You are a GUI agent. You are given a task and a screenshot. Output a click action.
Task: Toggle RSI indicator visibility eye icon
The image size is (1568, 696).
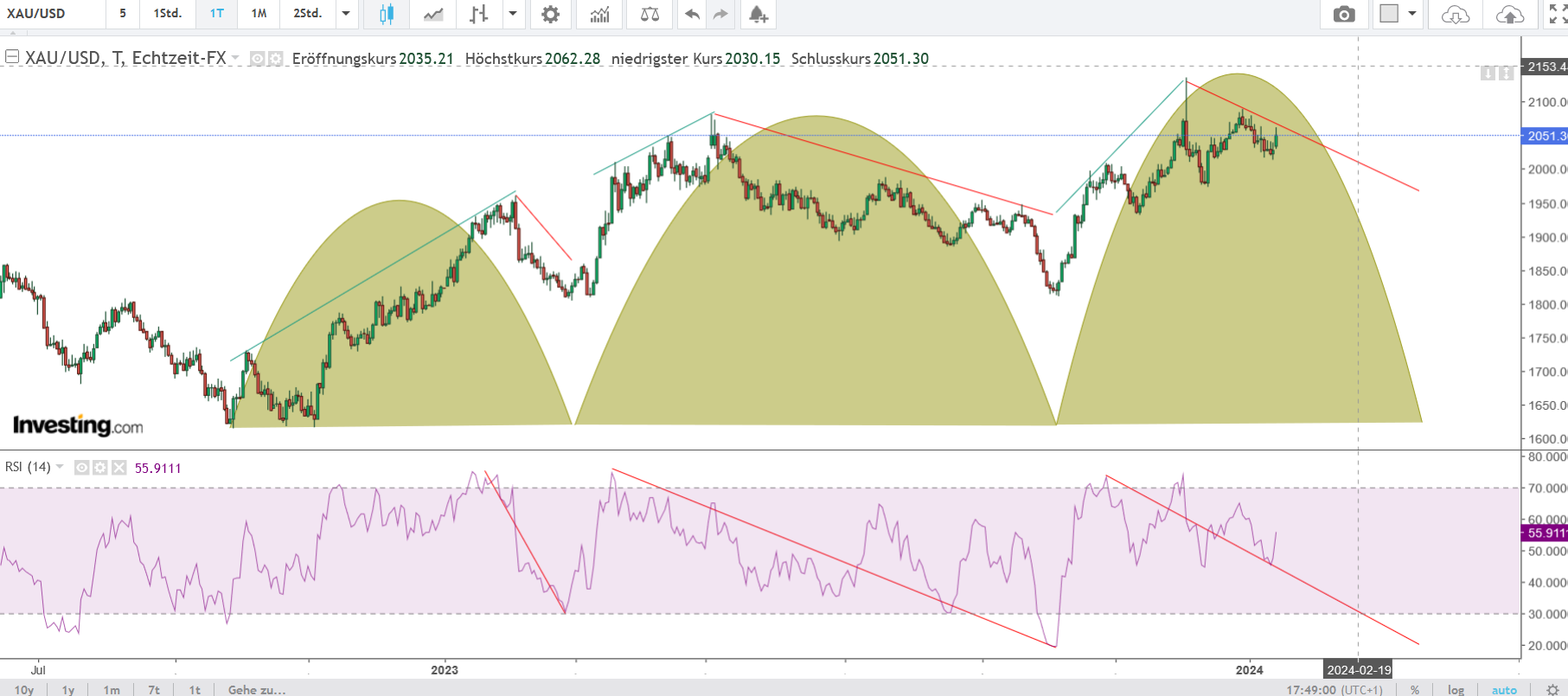pos(81,468)
